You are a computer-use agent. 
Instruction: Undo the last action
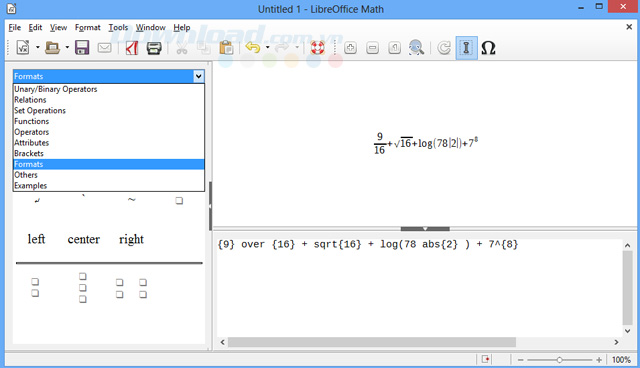pyautogui.click(x=253, y=48)
